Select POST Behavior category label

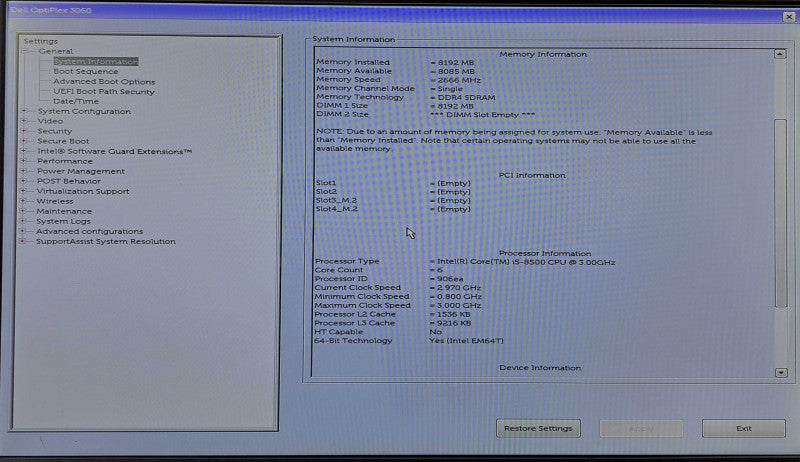(x=69, y=181)
